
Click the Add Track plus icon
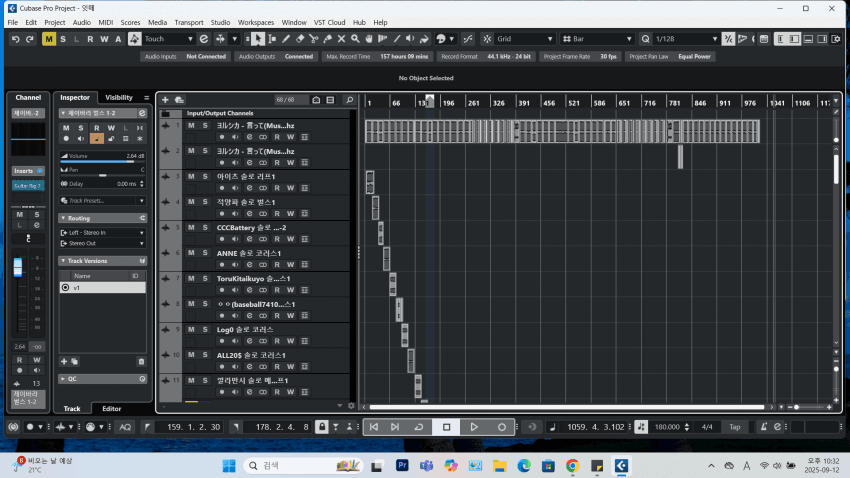(165, 100)
